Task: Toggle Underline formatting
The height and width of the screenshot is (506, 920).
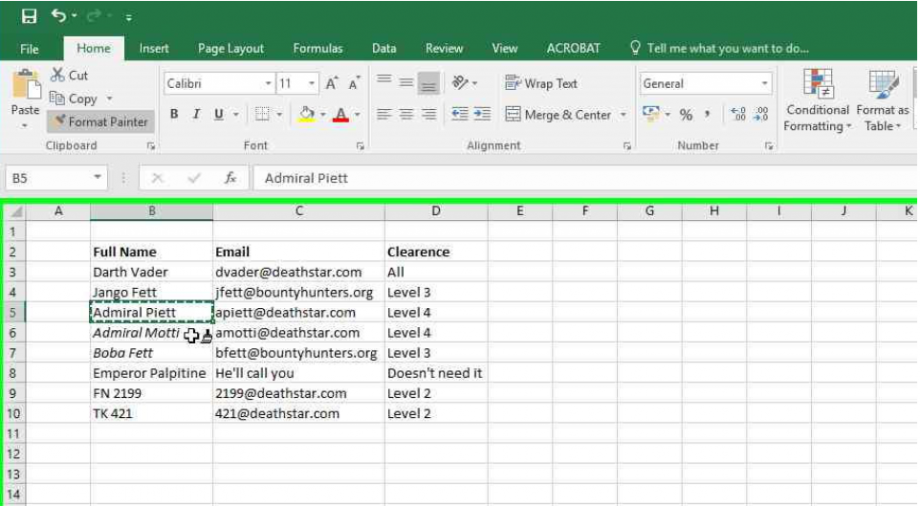Action: pos(219,114)
